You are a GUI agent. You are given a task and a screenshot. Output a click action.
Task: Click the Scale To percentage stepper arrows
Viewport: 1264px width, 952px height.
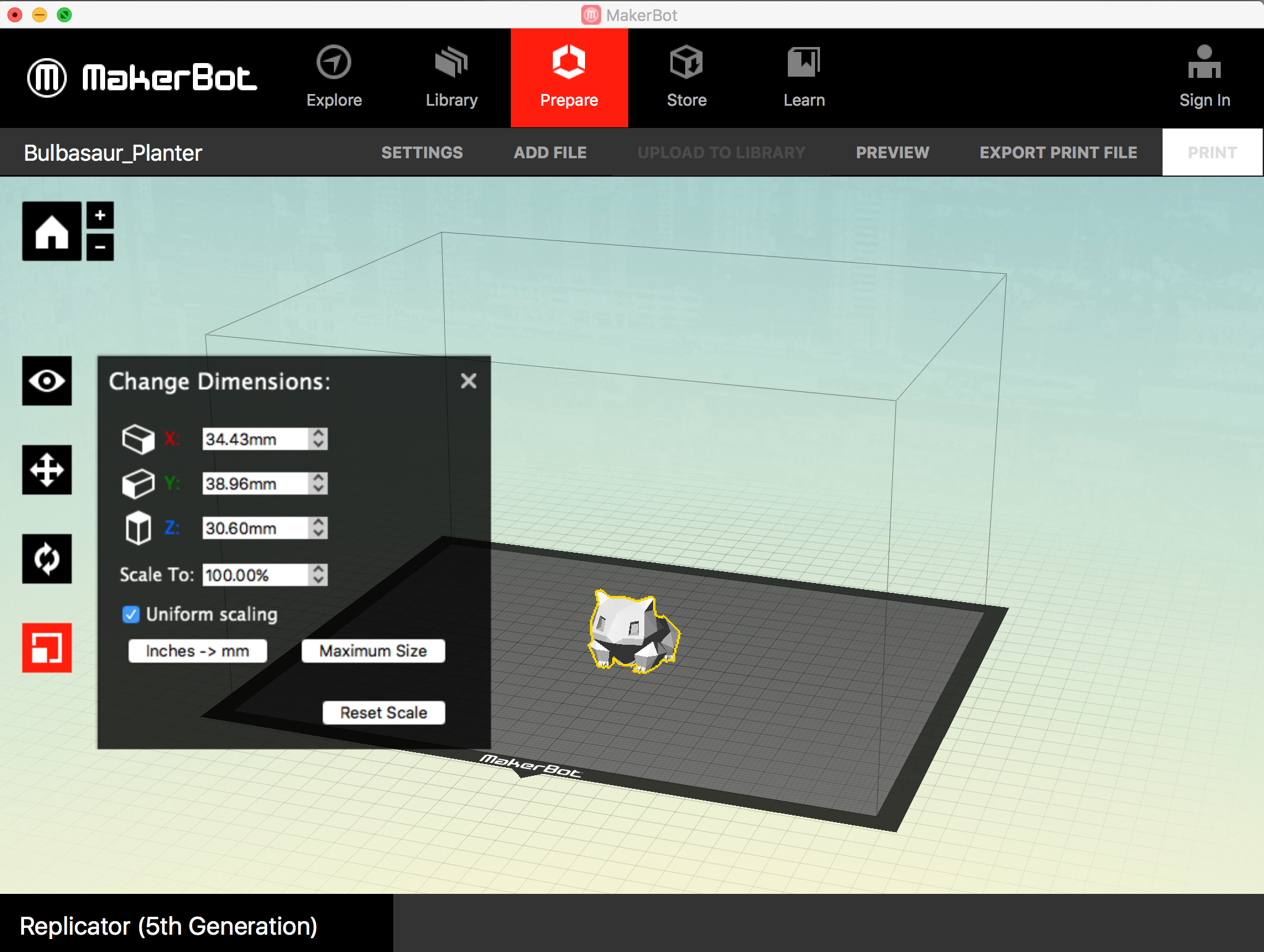[318, 575]
